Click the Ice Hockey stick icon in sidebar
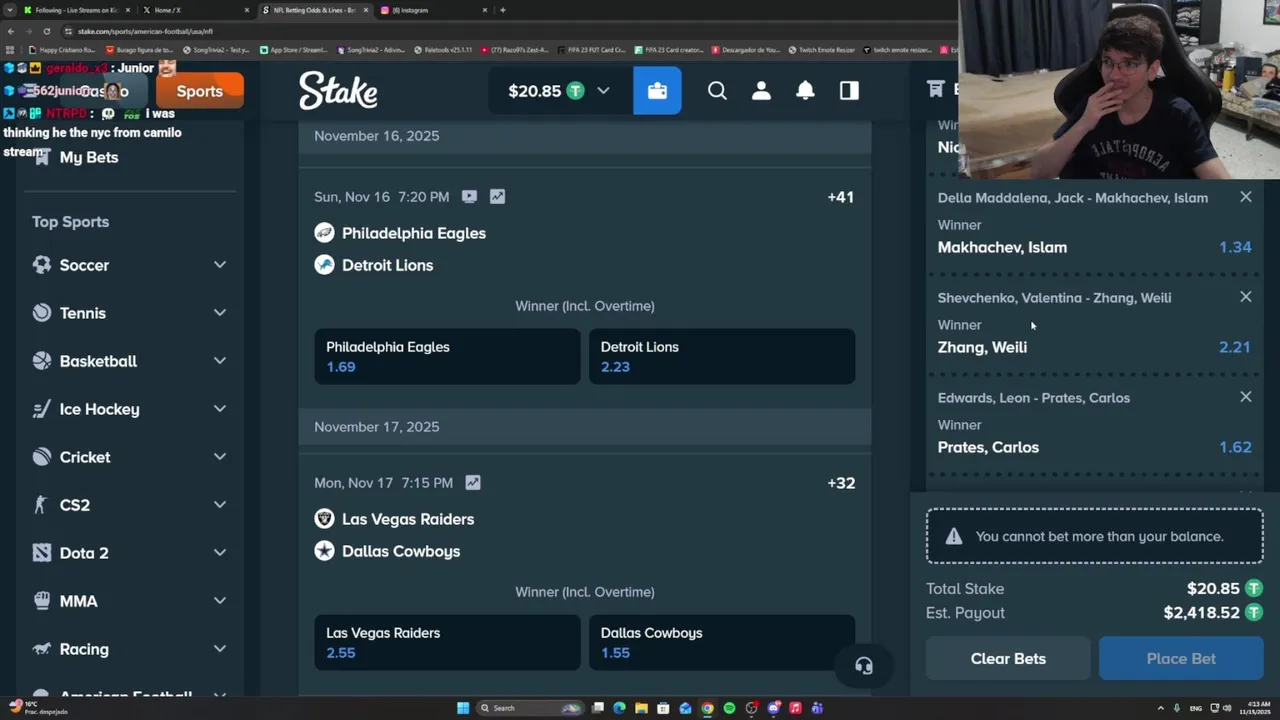This screenshot has width=1280, height=720. pyautogui.click(x=41, y=409)
